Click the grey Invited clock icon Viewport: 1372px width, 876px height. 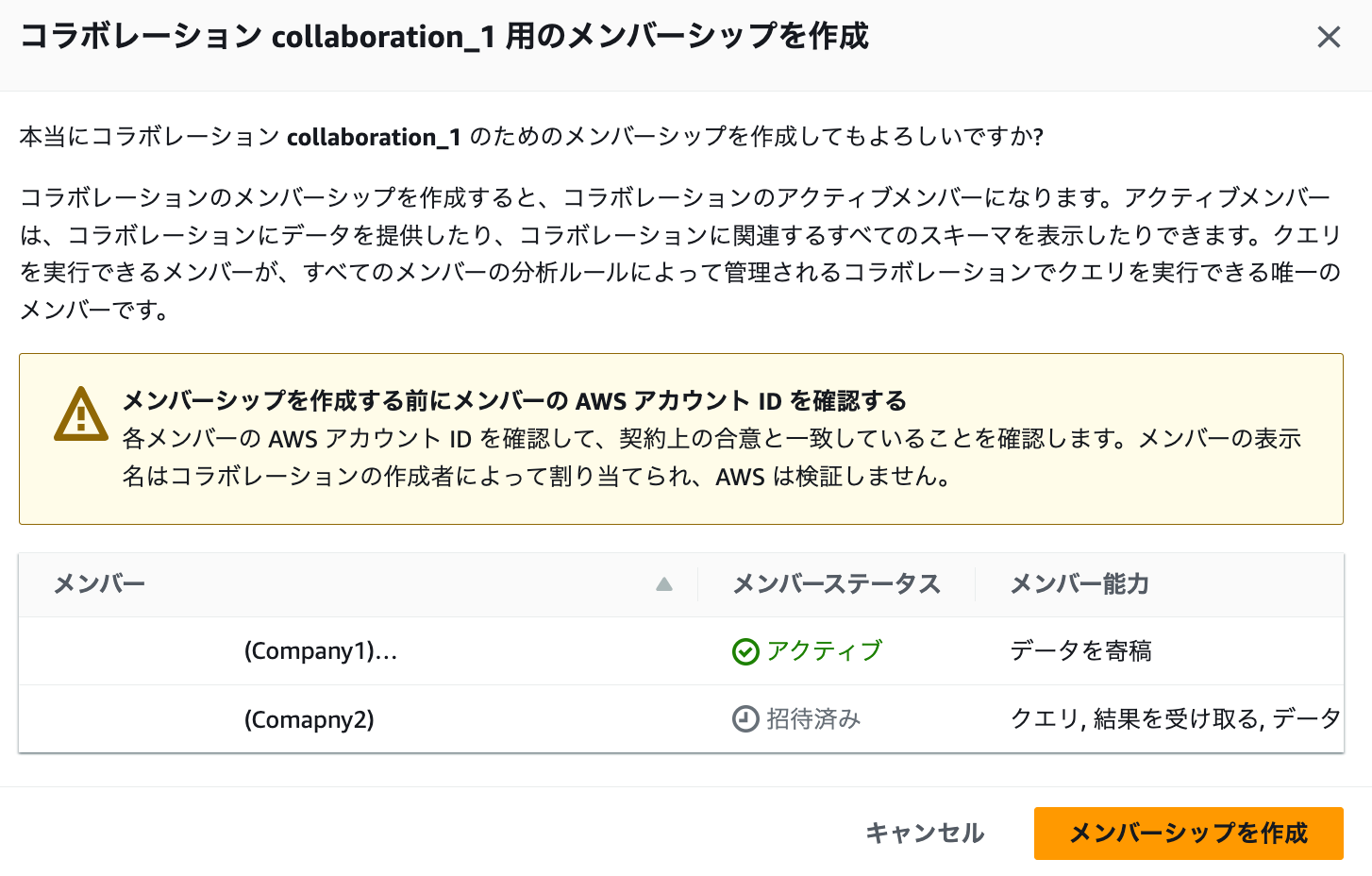click(745, 719)
